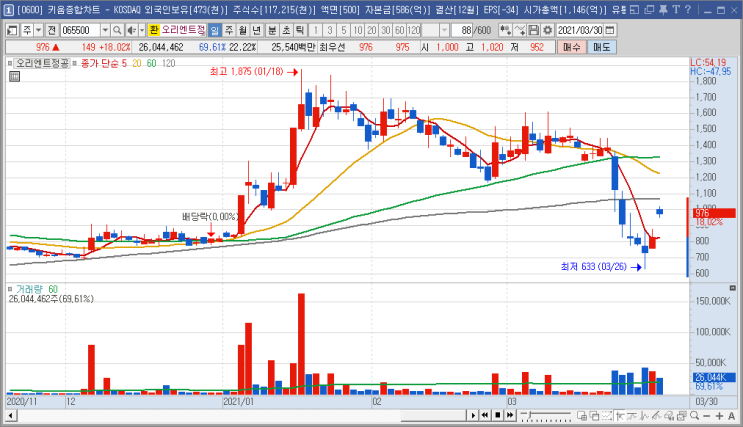This screenshot has width=743, height=427.
Task: Click the candle count field 88
Action: [x=462, y=30]
